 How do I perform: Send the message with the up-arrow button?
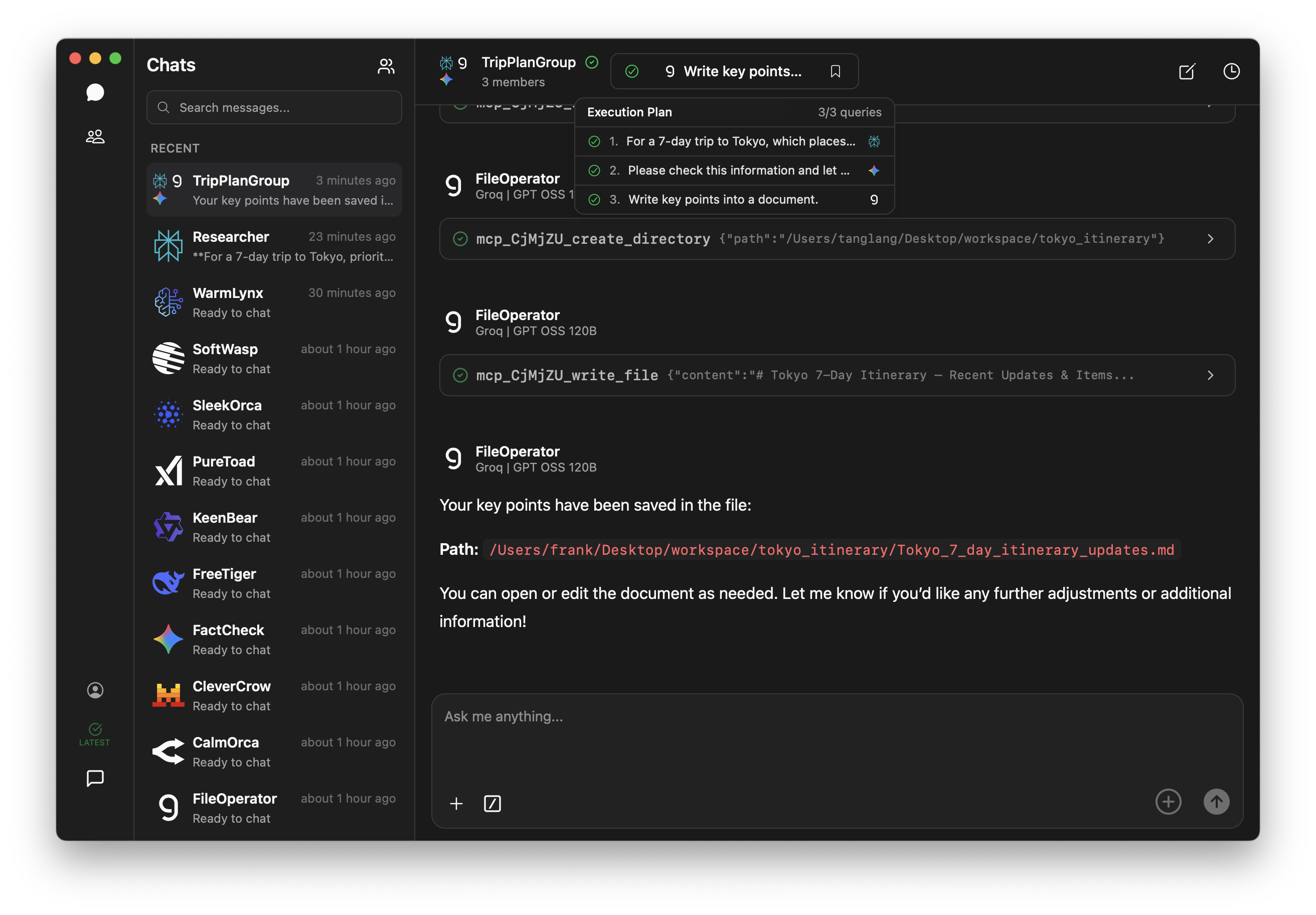(x=1216, y=802)
